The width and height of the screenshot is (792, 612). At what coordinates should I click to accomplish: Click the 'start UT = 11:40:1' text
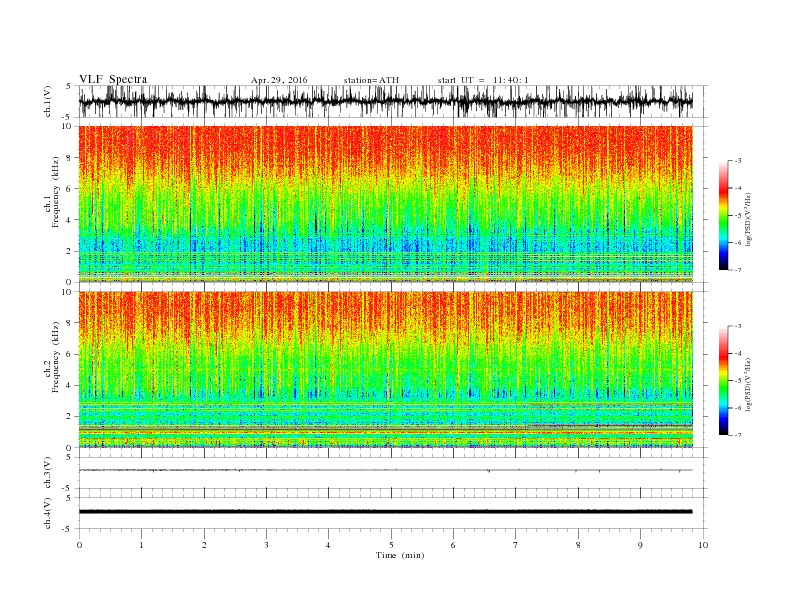pos(482,80)
